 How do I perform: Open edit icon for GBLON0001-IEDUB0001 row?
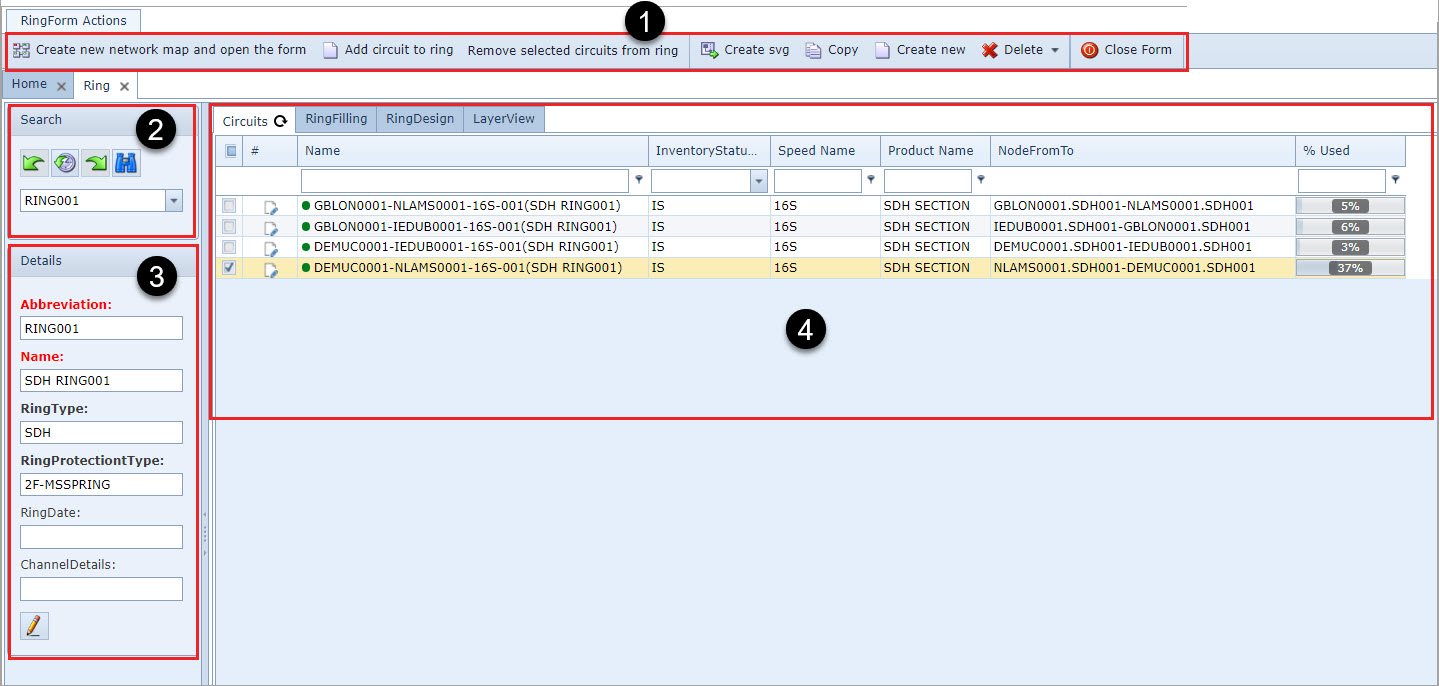coord(270,227)
